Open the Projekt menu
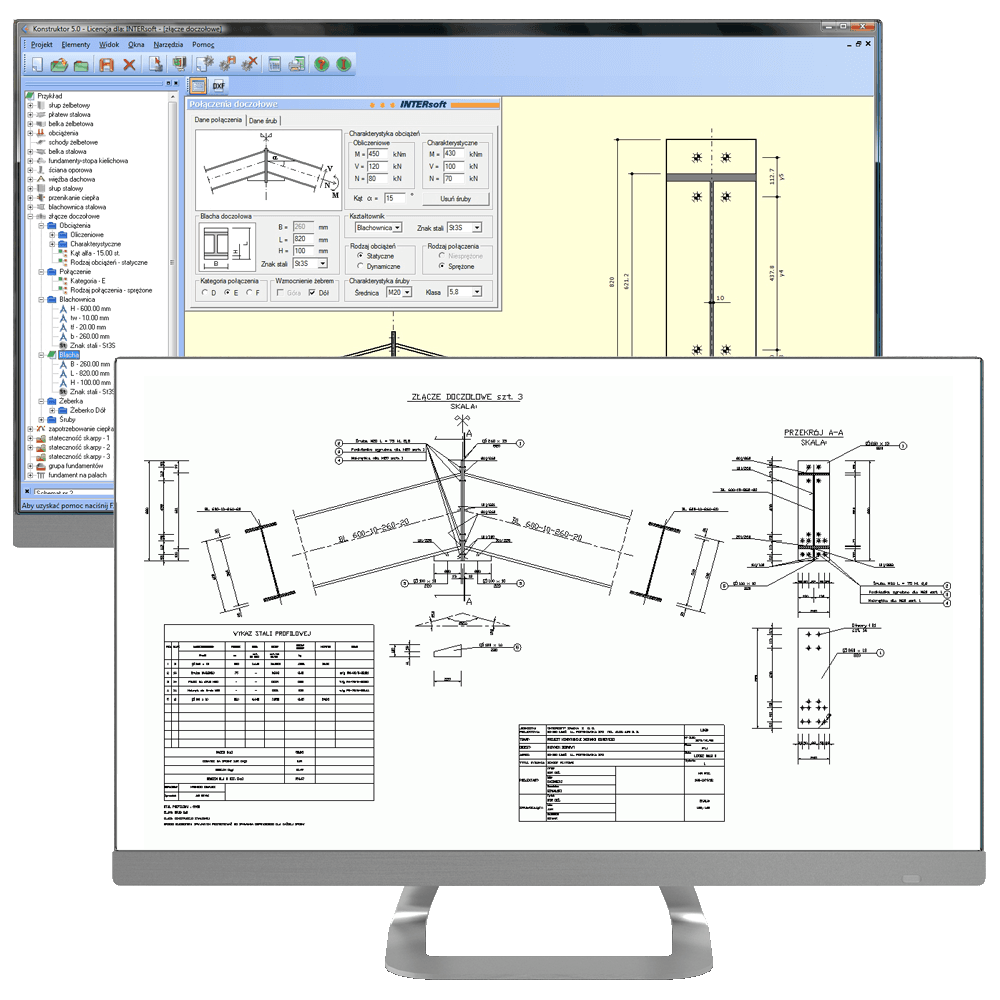 pos(41,45)
